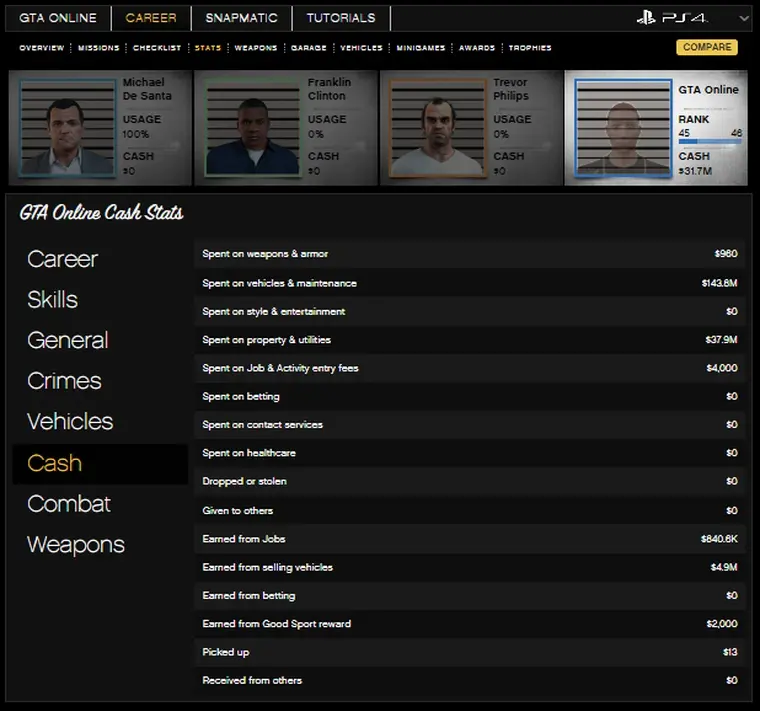Go to the Overview submenu link
The image size is (760, 711).
pyautogui.click(x=41, y=48)
